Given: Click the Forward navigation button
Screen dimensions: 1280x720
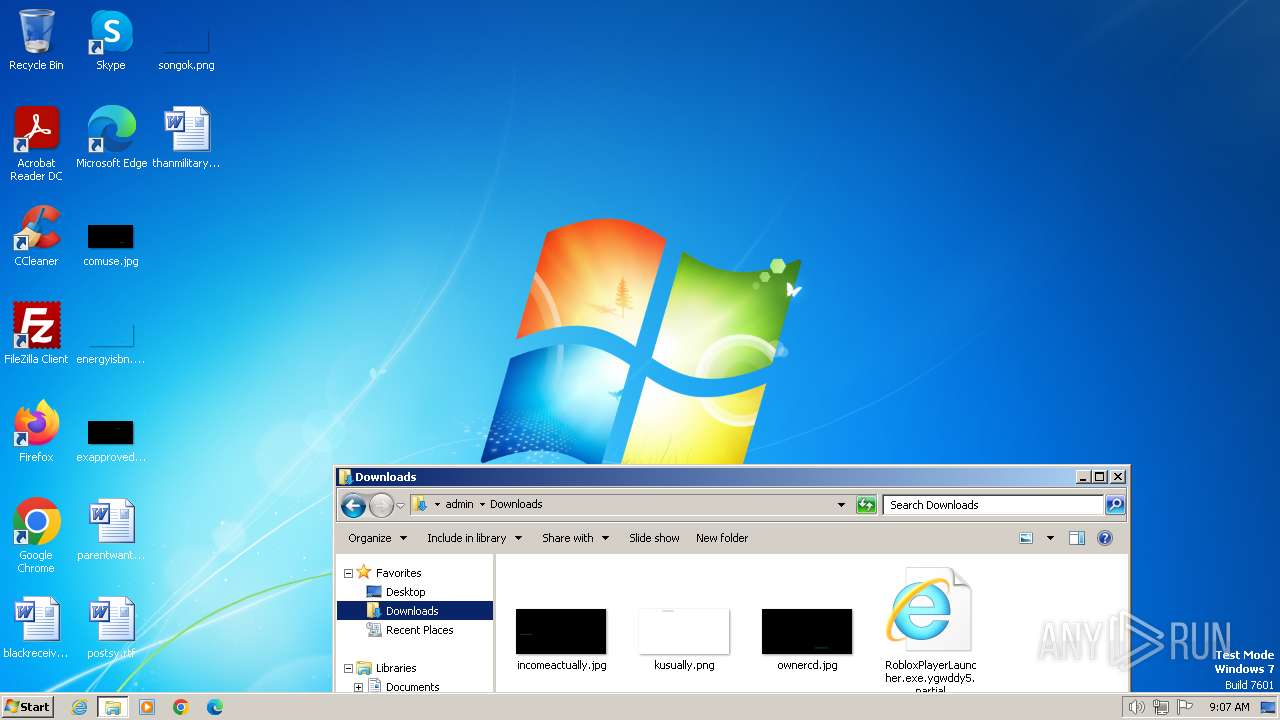Looking at the screenshot, I should [381, 505].
